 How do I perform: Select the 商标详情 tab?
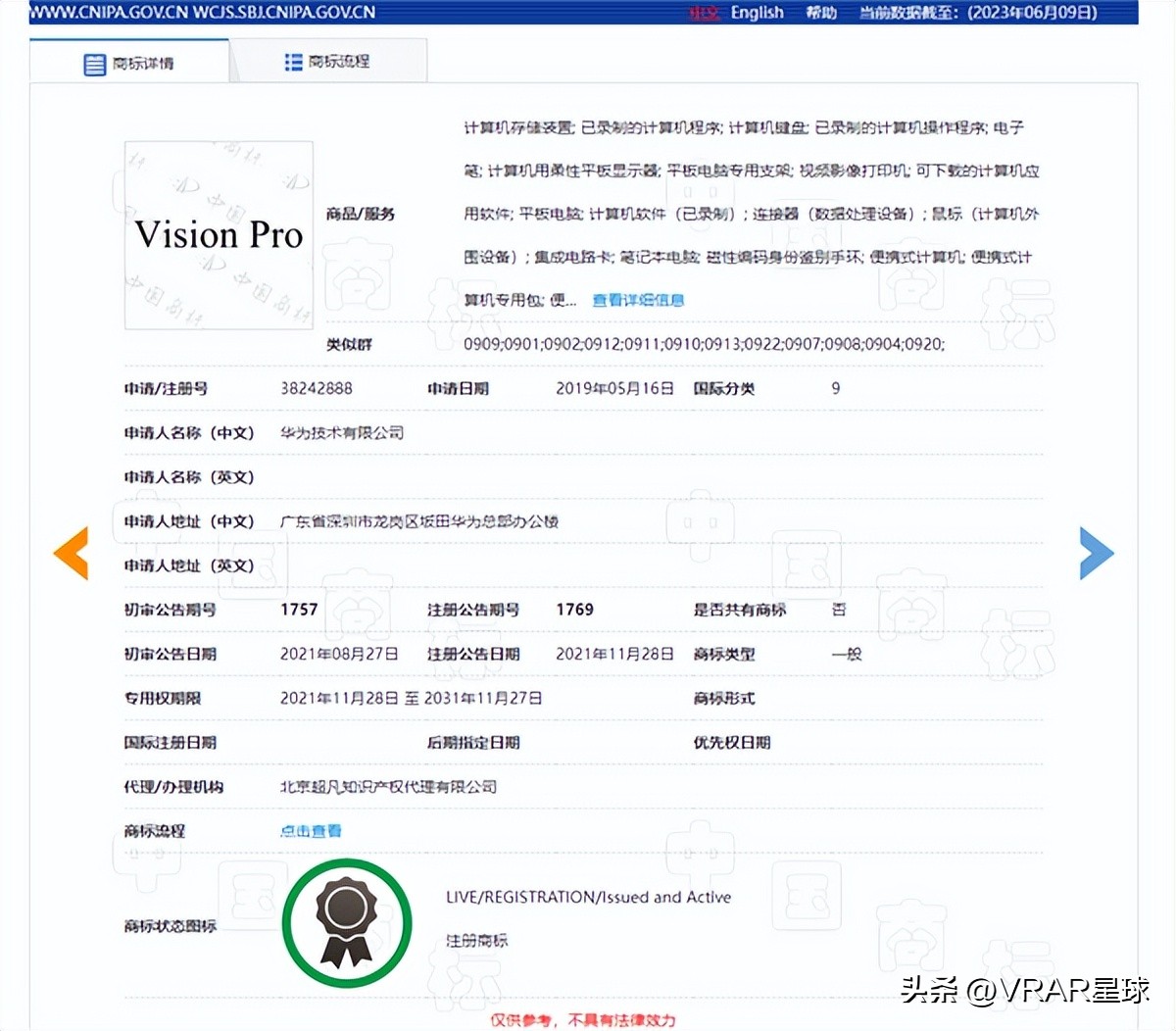pos(142,61)
